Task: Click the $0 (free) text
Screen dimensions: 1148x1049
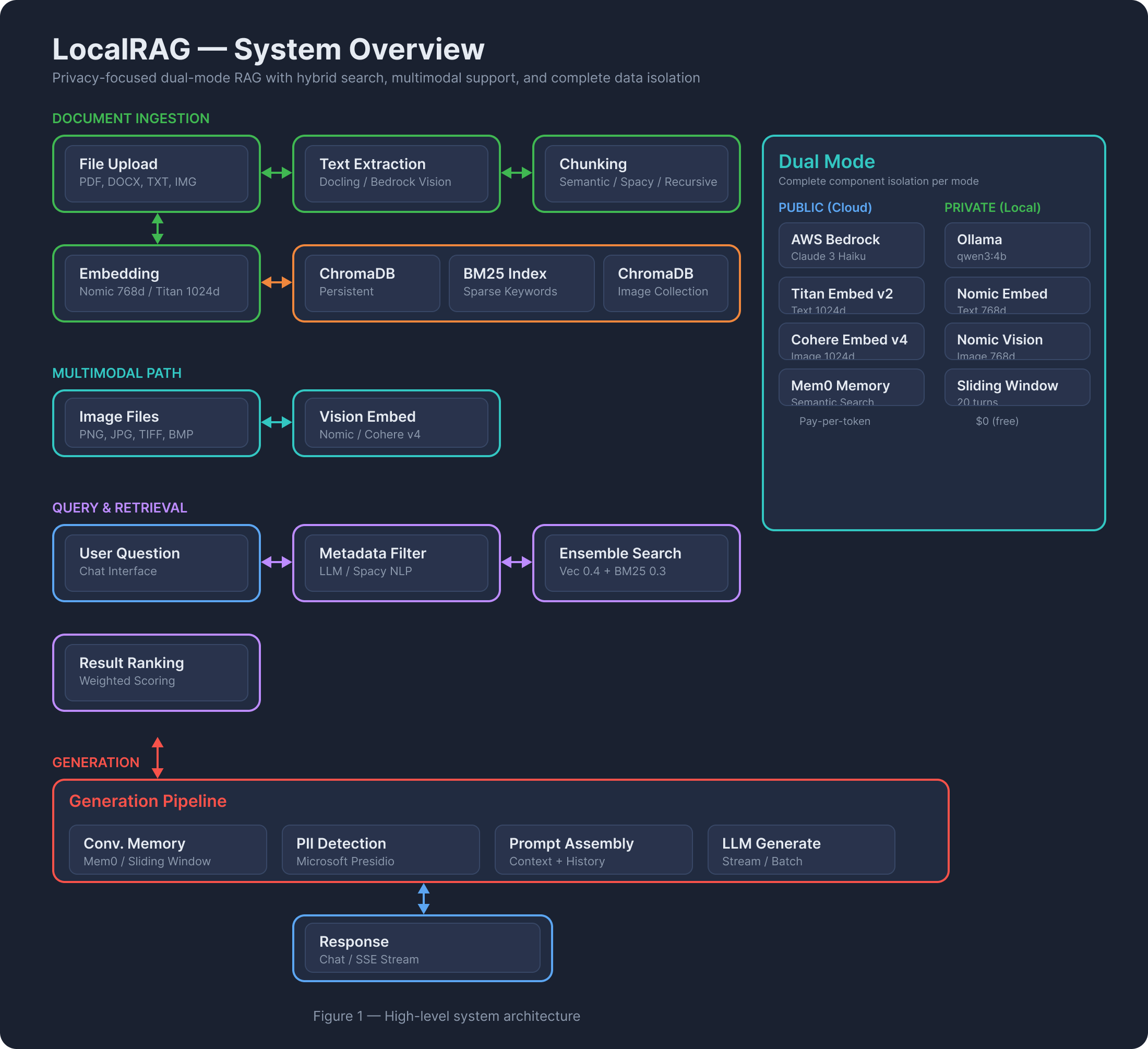Action: tap(997, 421)
